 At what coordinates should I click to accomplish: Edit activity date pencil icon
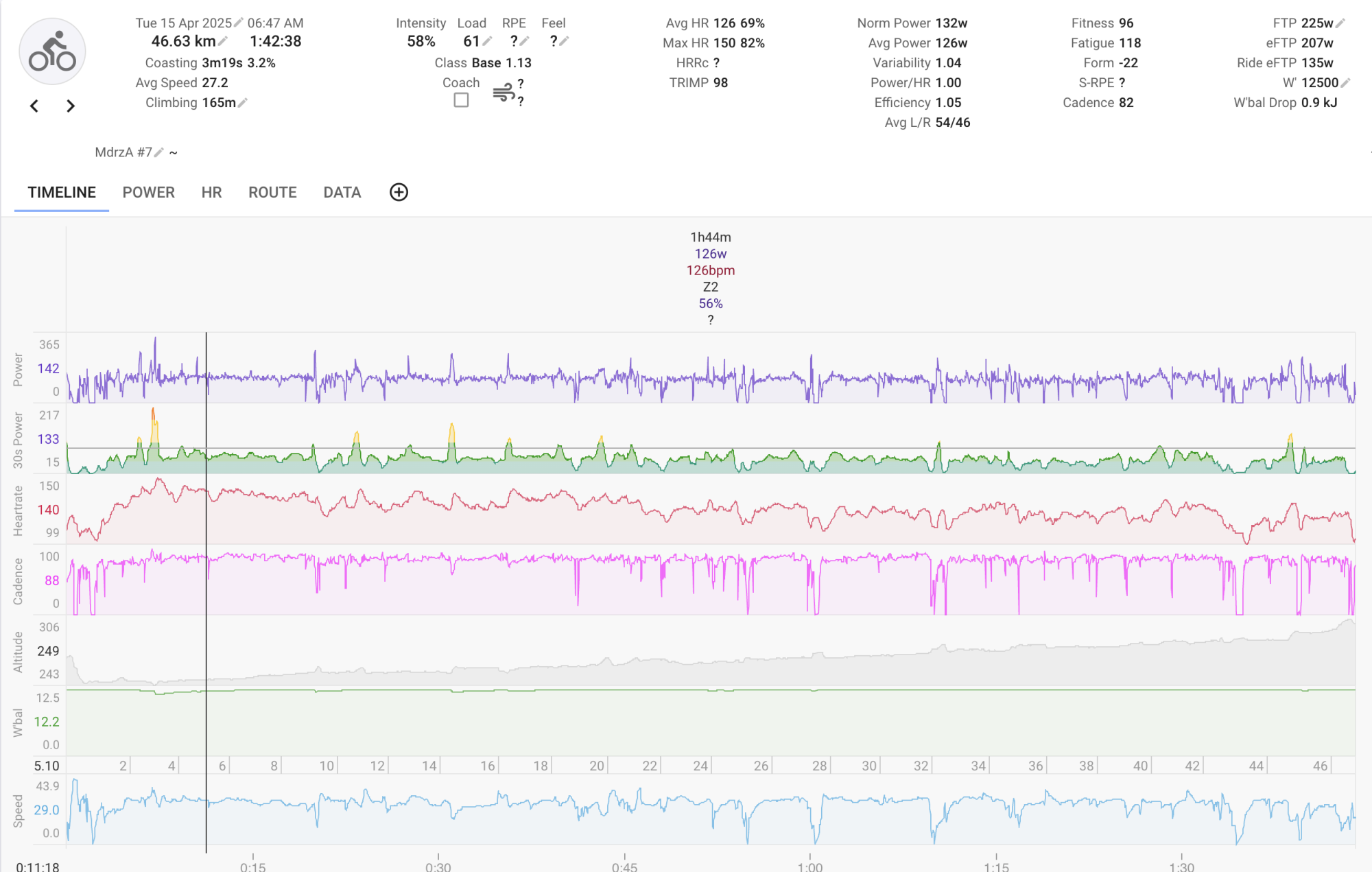239,23
